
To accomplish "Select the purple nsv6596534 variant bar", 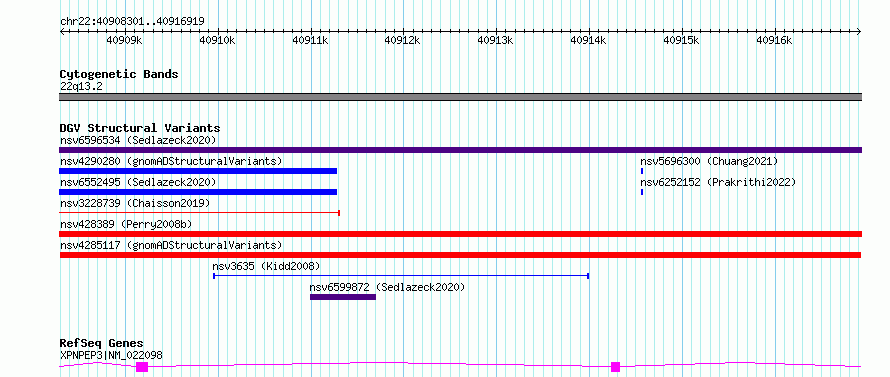I will pos(460,150).
